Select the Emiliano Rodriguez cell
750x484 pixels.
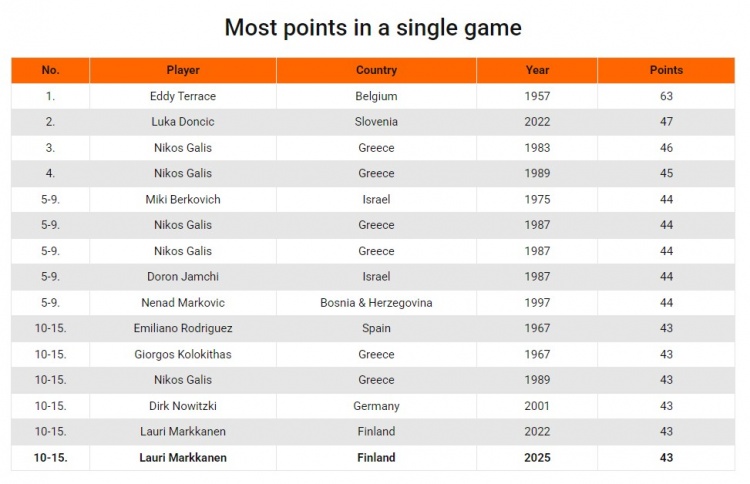tap(183, 328)
